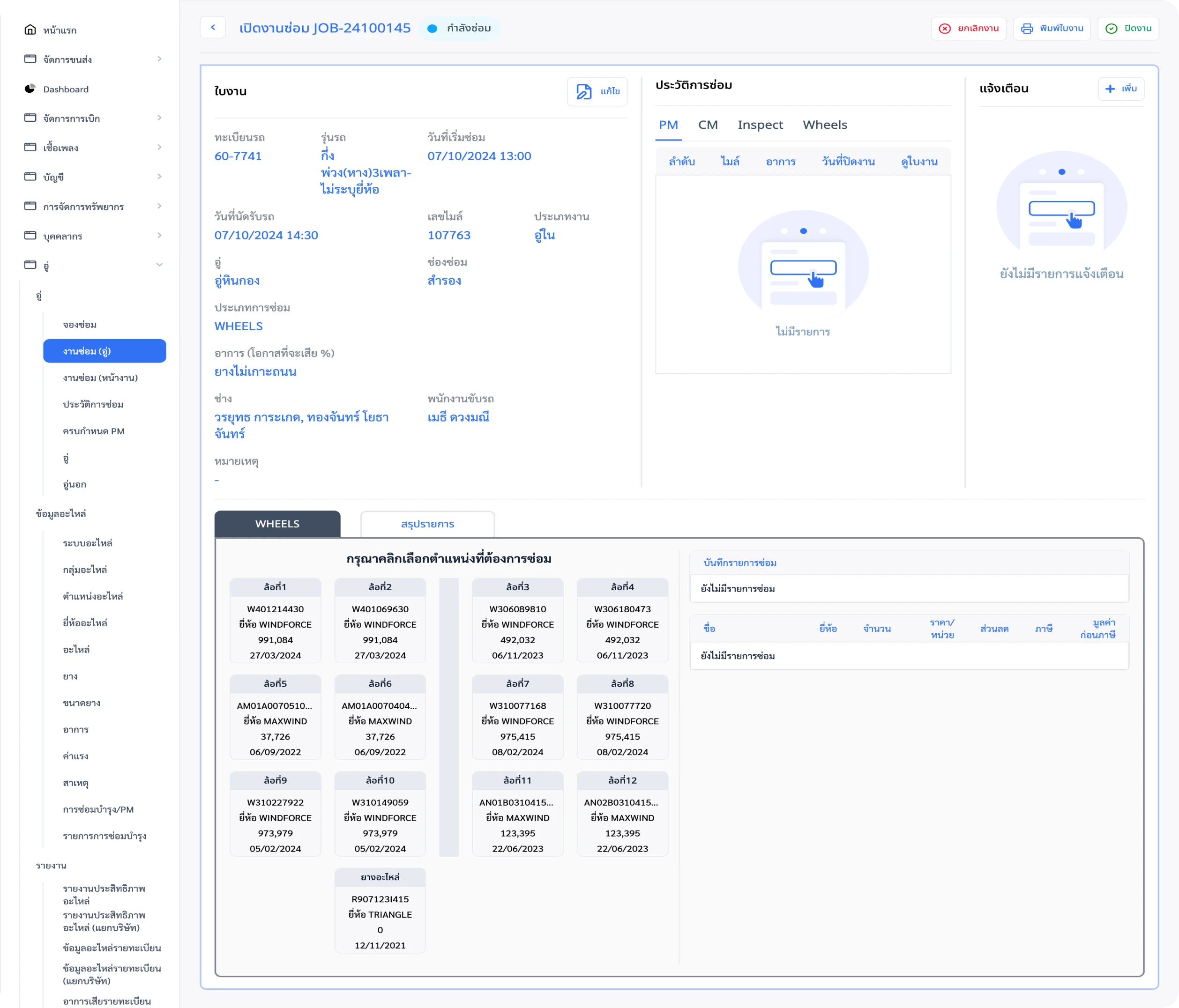The width and height of the screenshot is (1179, 1008).
Task: Click the เพิ่ม label
Action: (1129, 89)
